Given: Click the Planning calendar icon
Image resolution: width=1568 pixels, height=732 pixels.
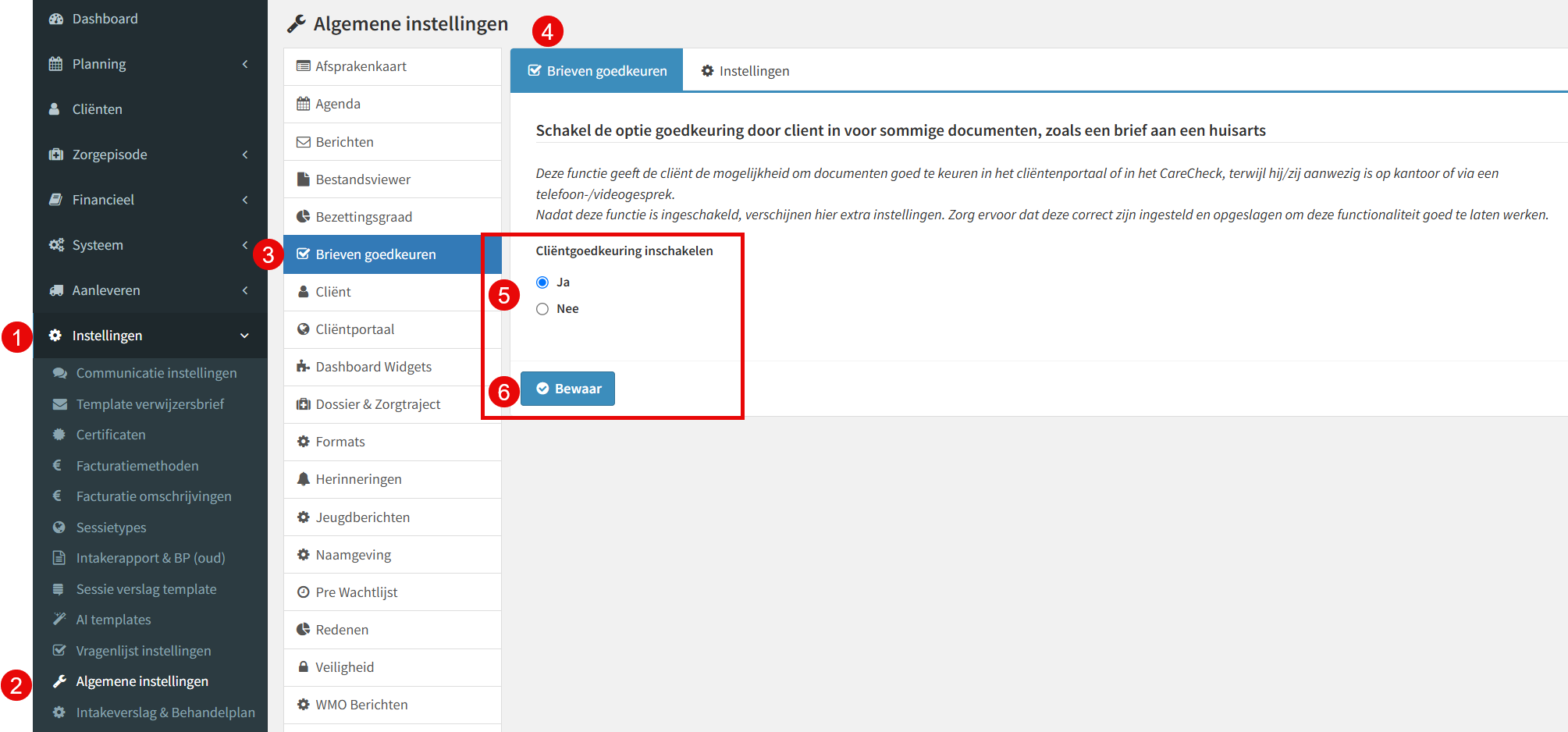Looking at the screenshot, I should coord(55,64).
